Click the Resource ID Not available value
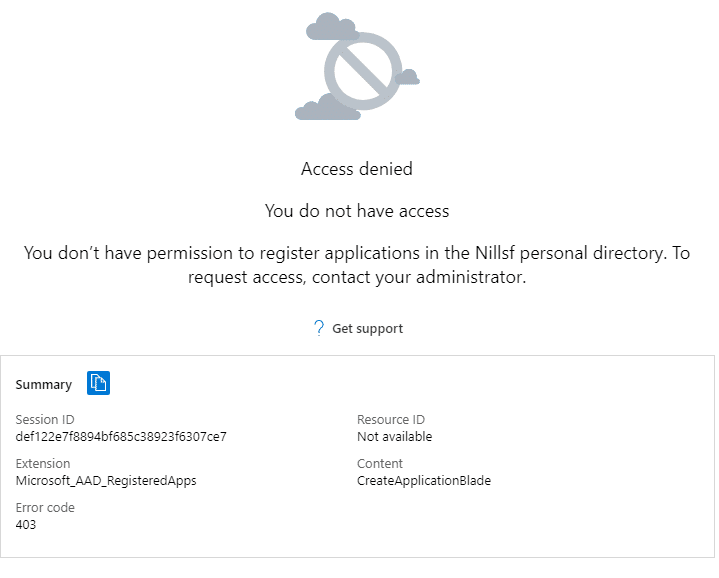The width and height of the screenshot is (719, 578). [x=394, y=436]
